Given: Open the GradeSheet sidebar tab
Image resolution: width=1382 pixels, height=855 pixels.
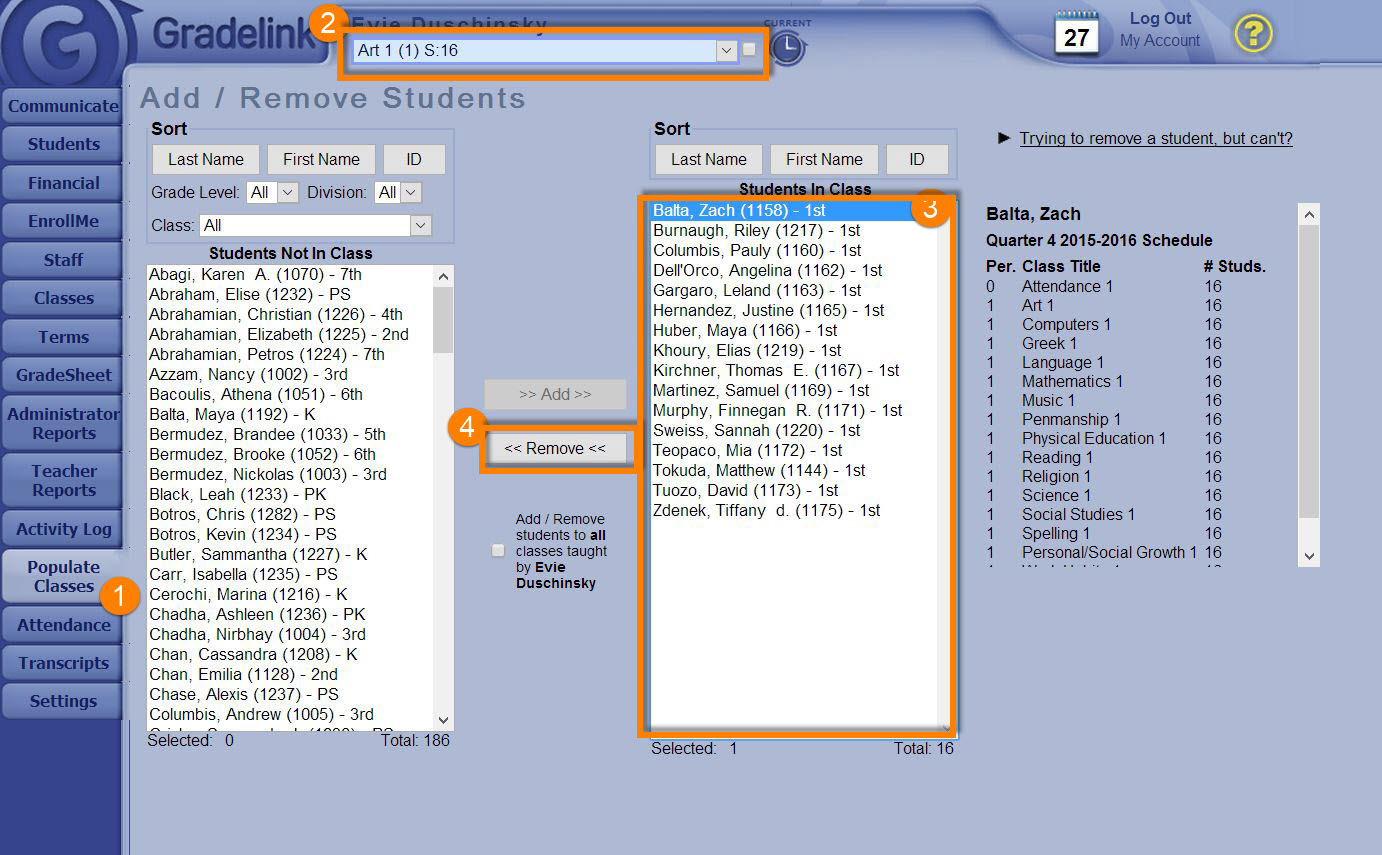Looking at the screenshot, I should 63,375.
